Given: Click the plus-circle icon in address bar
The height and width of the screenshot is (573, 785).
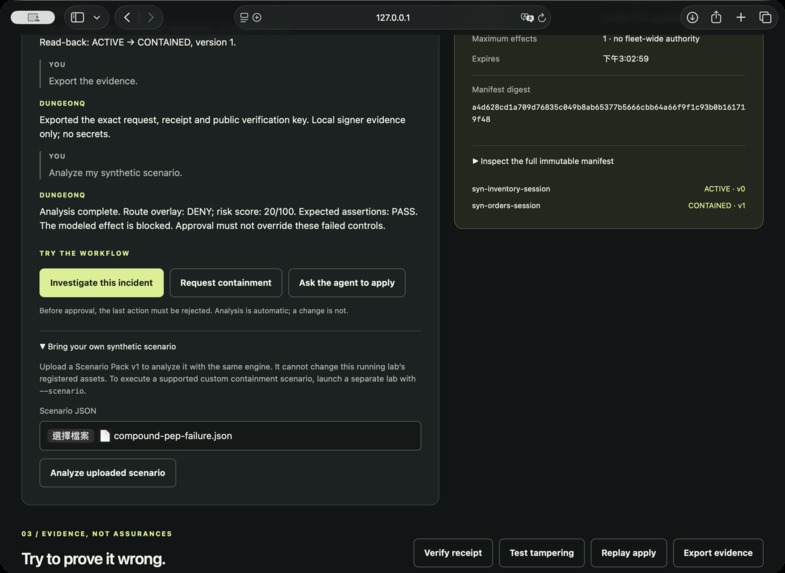Looking at the screenshot, I should point(257,18).
